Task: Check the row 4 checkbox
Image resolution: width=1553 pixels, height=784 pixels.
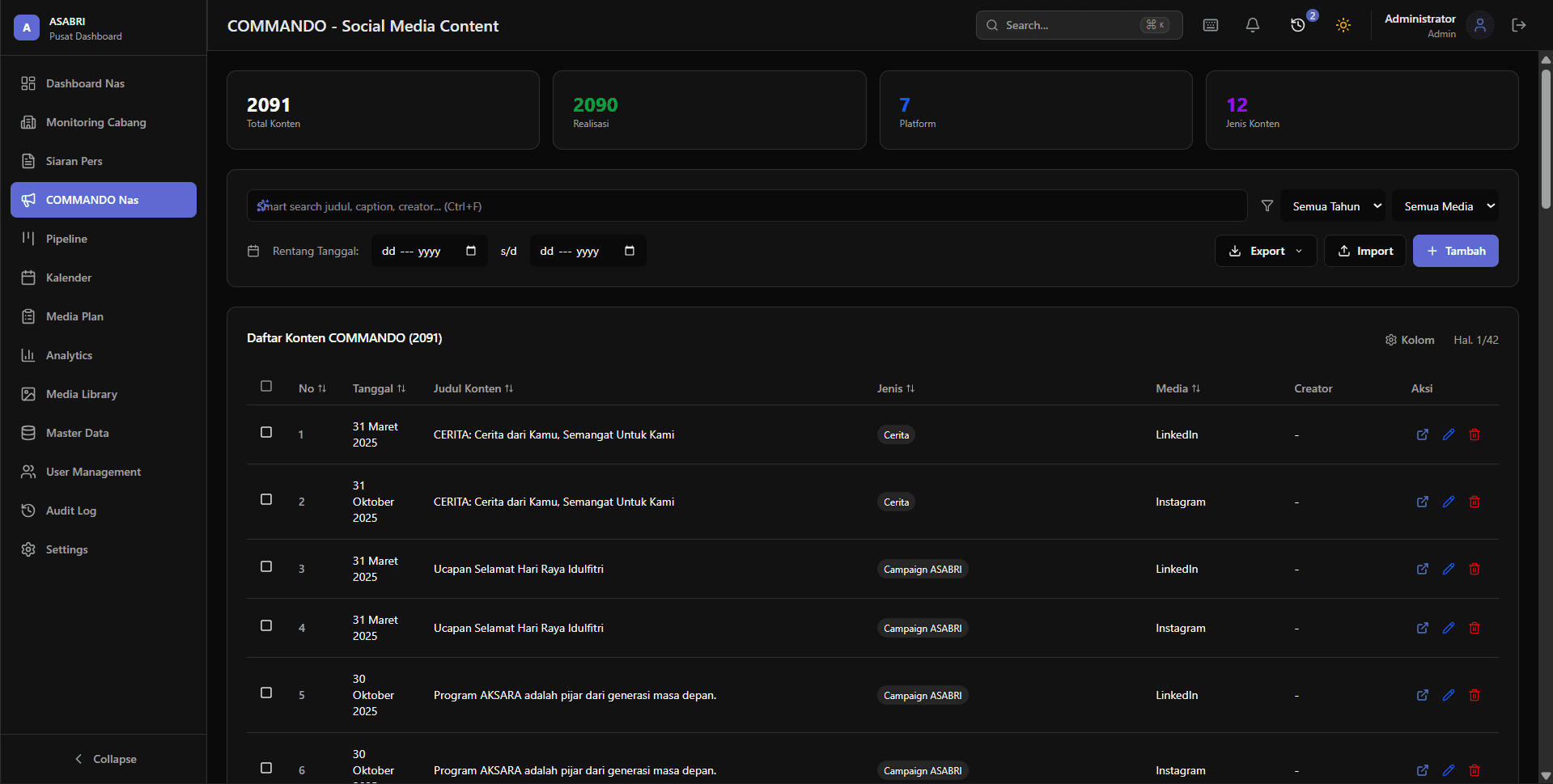Action: coord(266,625)
